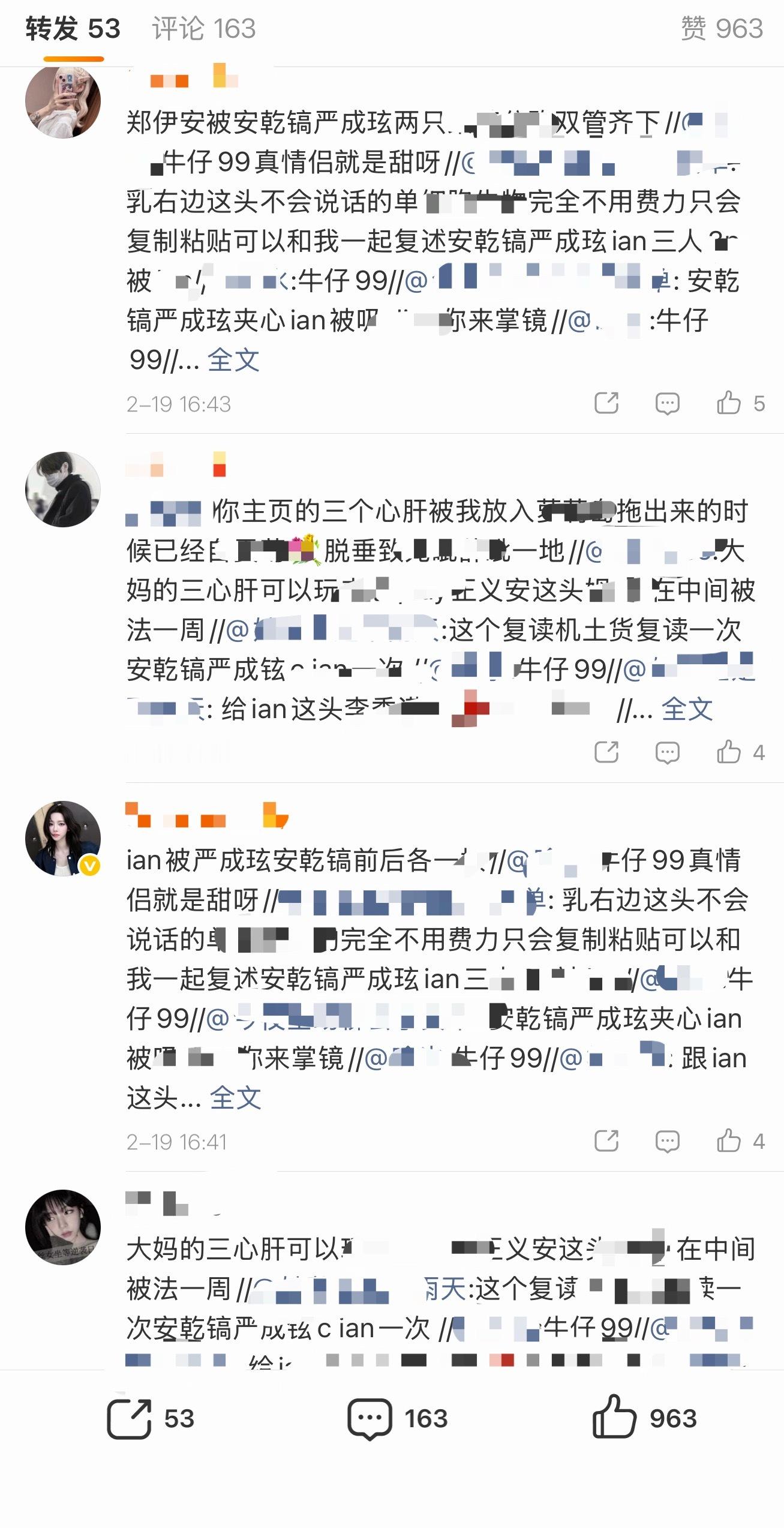Expand 全文 in the third repost ending 这头
Viewport: 784px width, 1528px height.
point(235,1098)
